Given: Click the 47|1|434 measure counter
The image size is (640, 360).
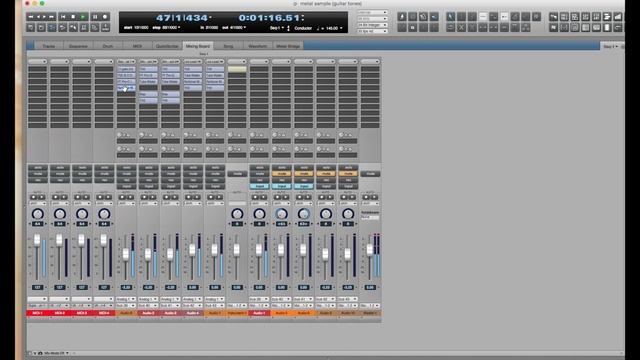Looking at the screenshot, I should click(182, 18).
